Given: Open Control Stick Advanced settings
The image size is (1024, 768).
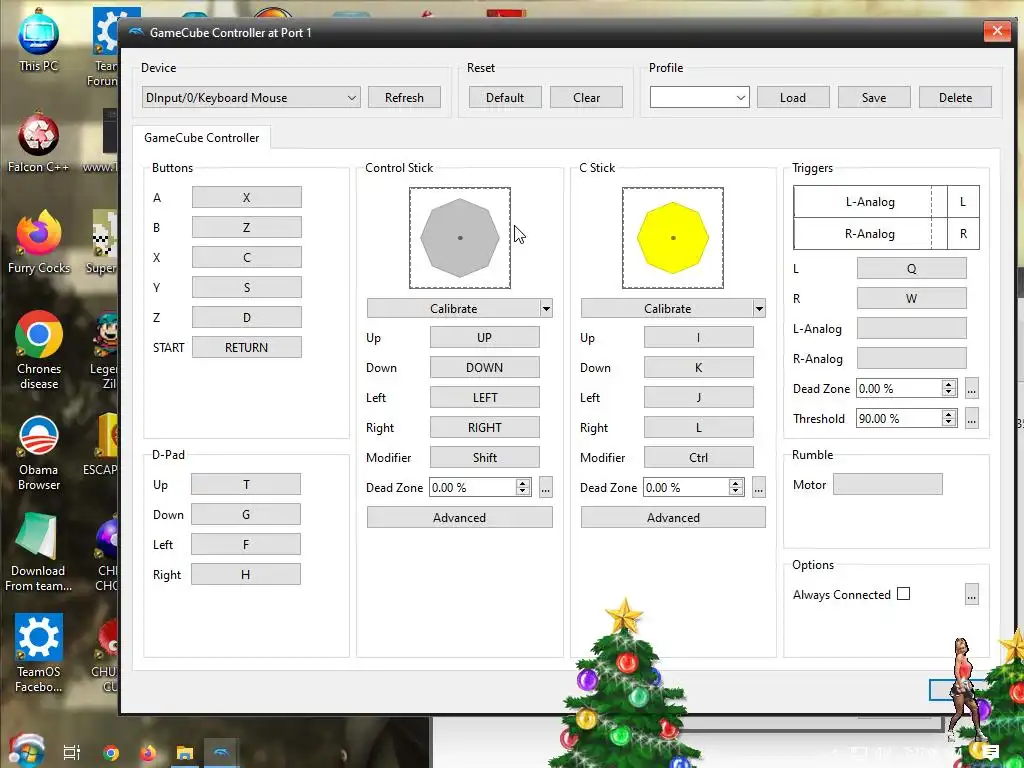Looking at the screenshot, I should click(x=459, y=517).
